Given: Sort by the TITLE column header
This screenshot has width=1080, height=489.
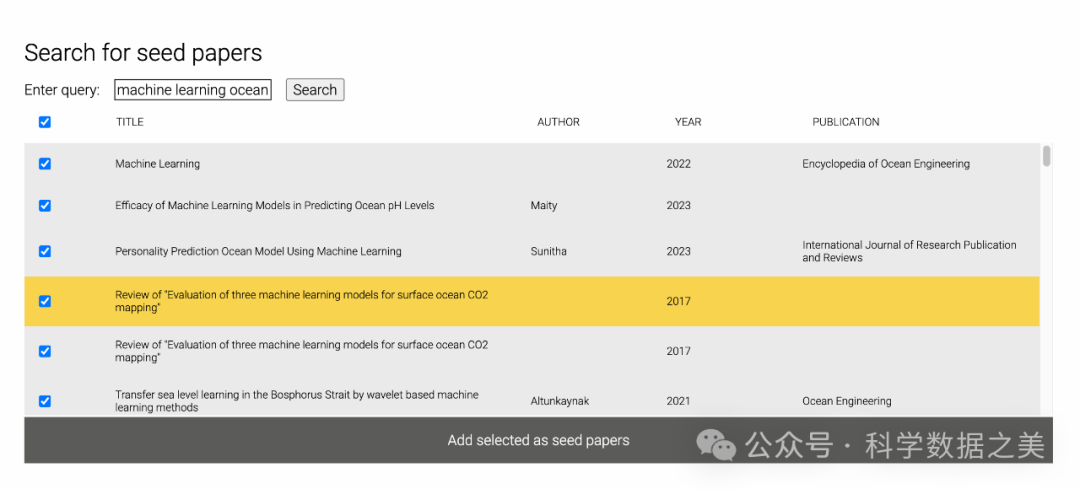Looking at the screenshot, I should 130,122.
